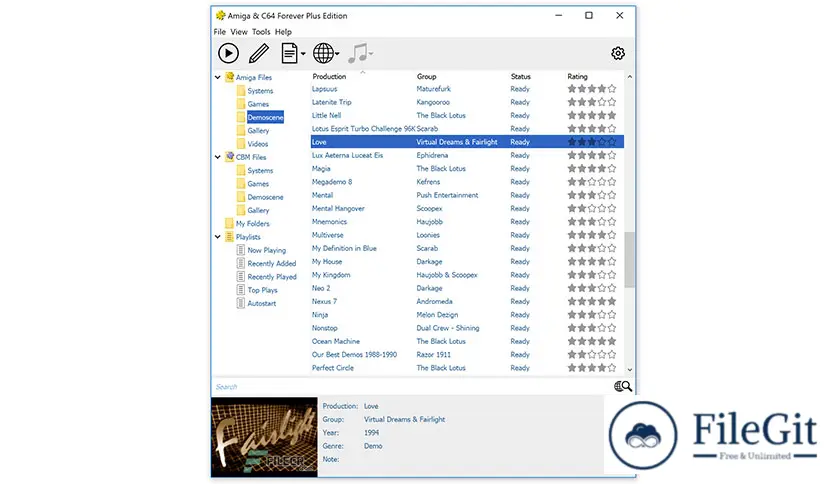
Task: Click the Ephidrena group cell
Action: tap(432, 155)
